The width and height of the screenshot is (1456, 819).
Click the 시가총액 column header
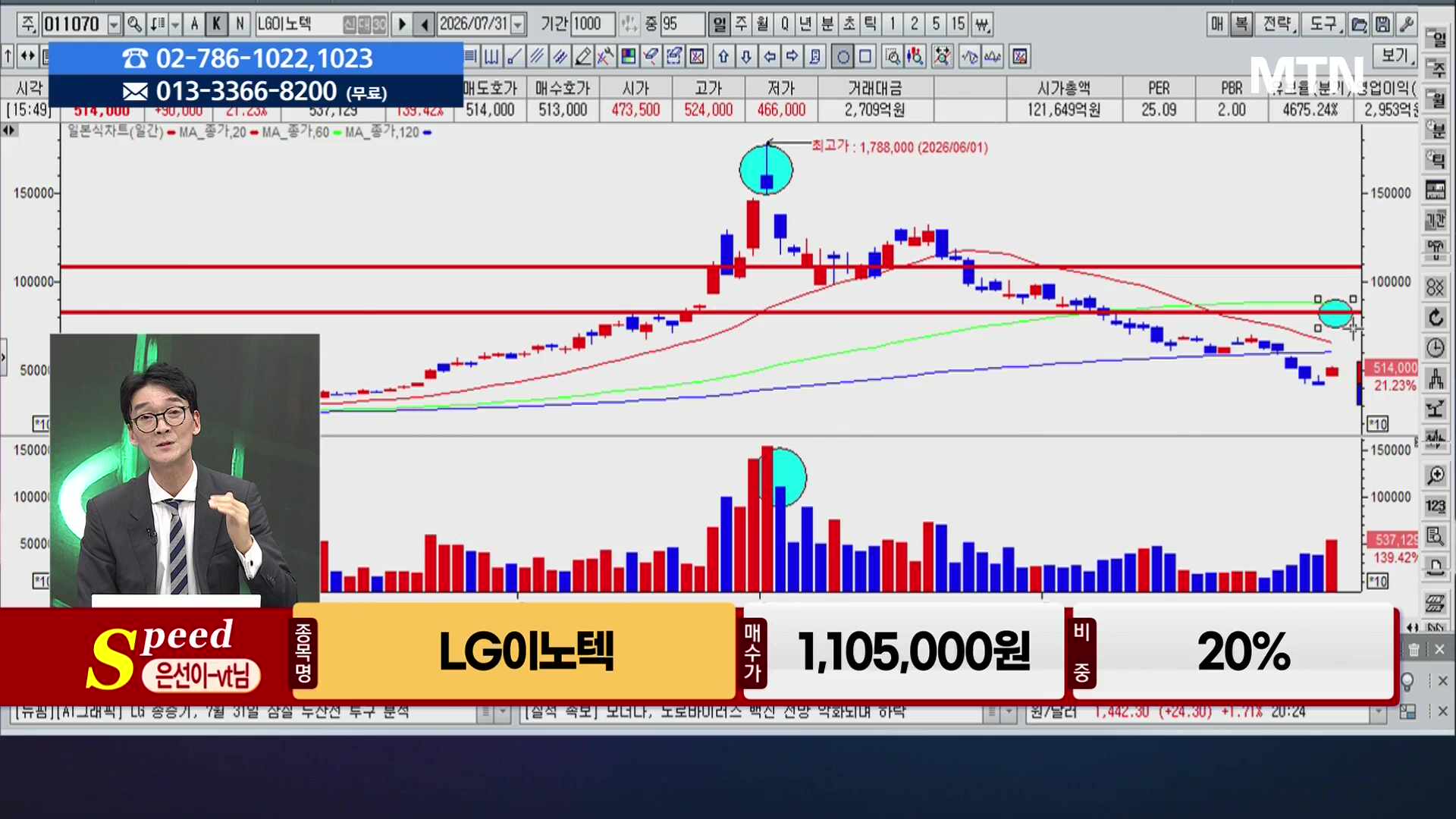tap(1064, 88)
